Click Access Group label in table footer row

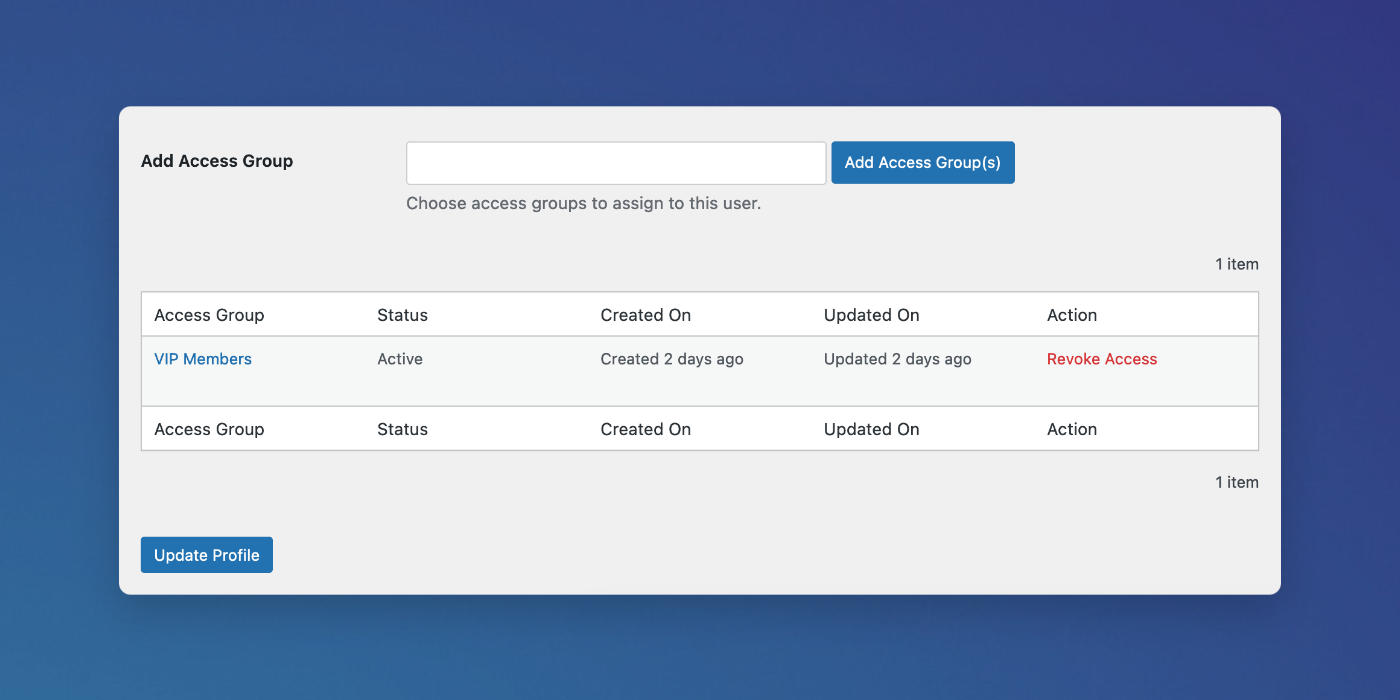(209, 429)
